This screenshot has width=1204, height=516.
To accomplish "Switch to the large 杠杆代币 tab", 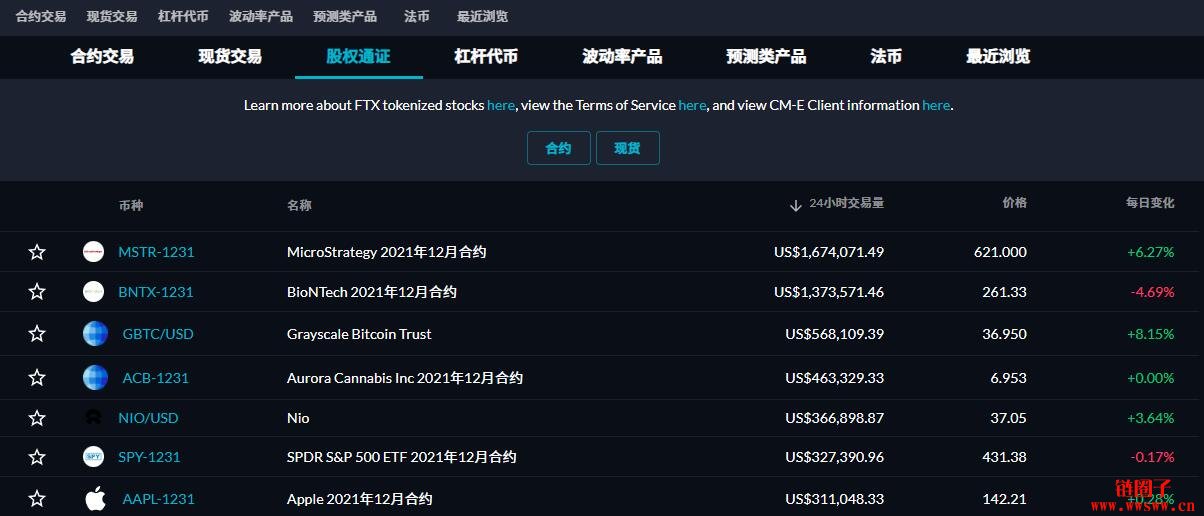I will [486, 57].
